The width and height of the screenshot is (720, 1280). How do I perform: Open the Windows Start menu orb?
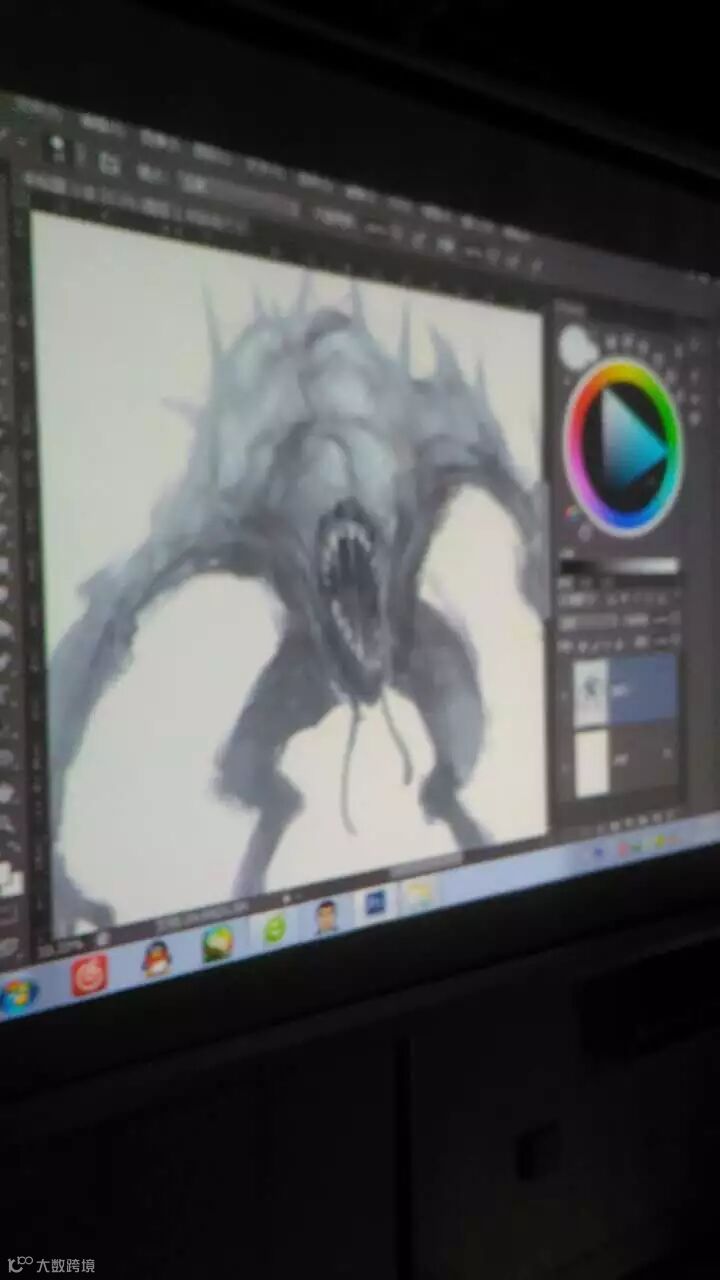pos(17,995)
